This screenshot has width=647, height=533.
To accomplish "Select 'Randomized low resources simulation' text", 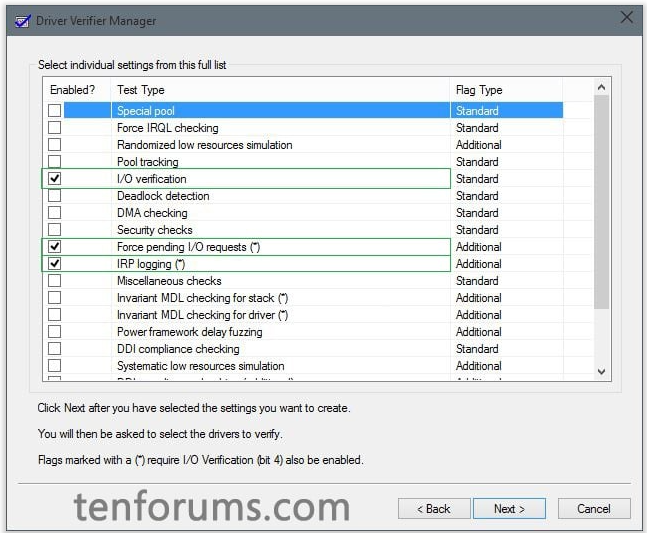I will 205,145.
